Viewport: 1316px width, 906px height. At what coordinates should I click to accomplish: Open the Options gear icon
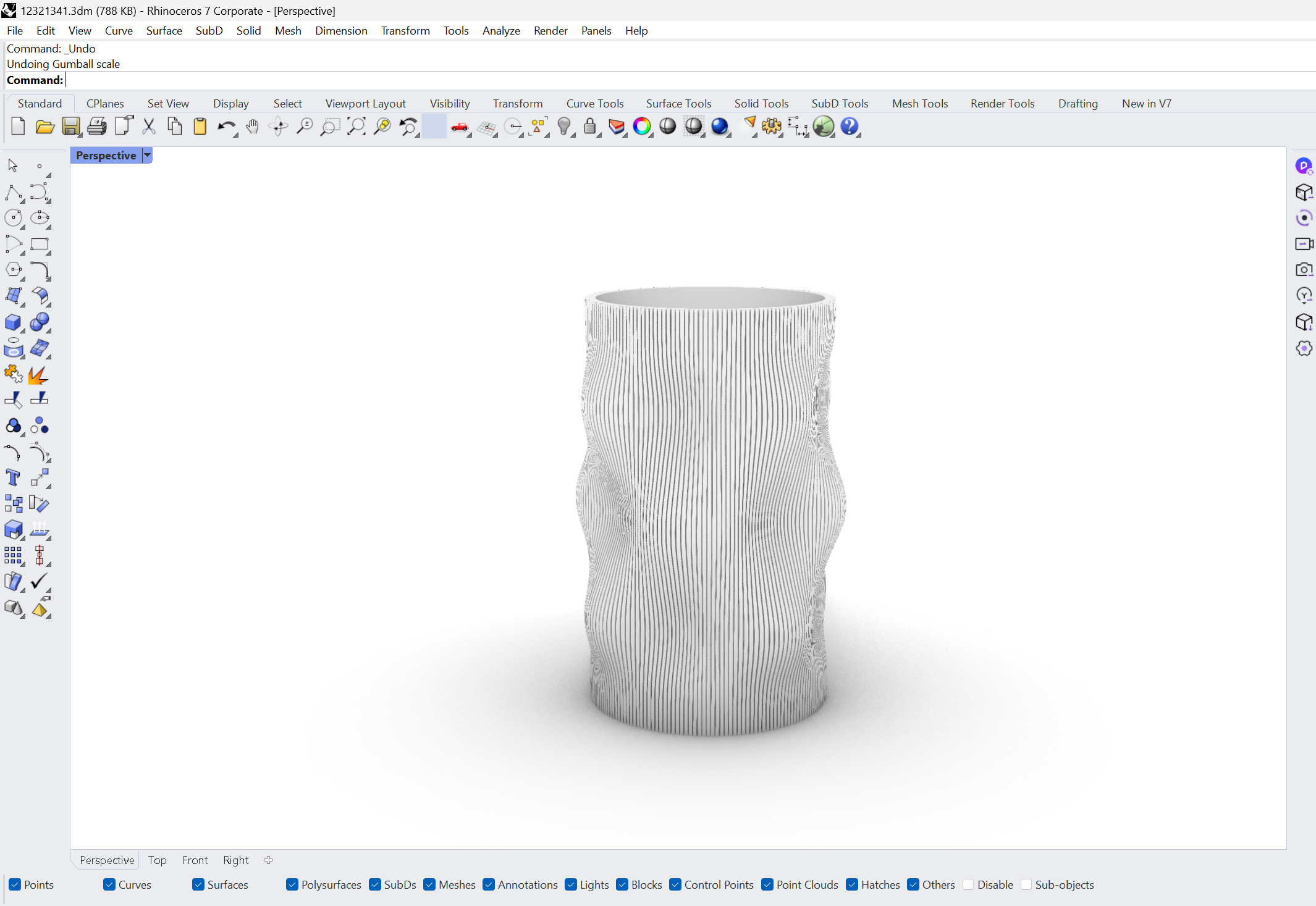771,127
